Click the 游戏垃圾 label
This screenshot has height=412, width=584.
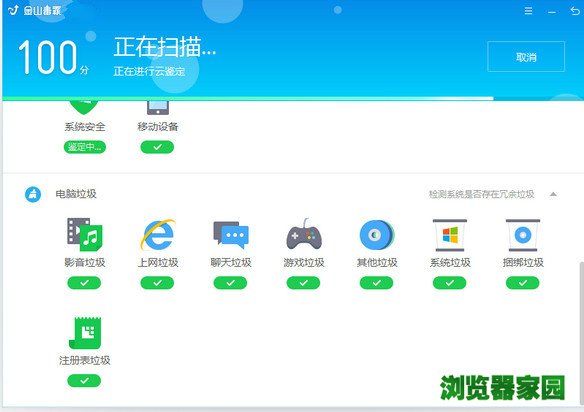304,263
